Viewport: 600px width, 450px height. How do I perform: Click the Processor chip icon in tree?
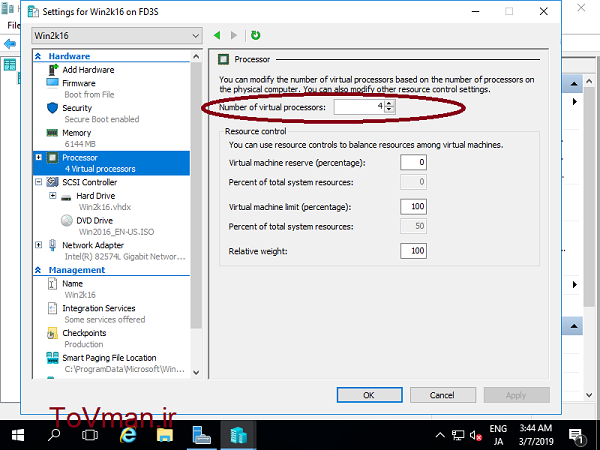52,158
